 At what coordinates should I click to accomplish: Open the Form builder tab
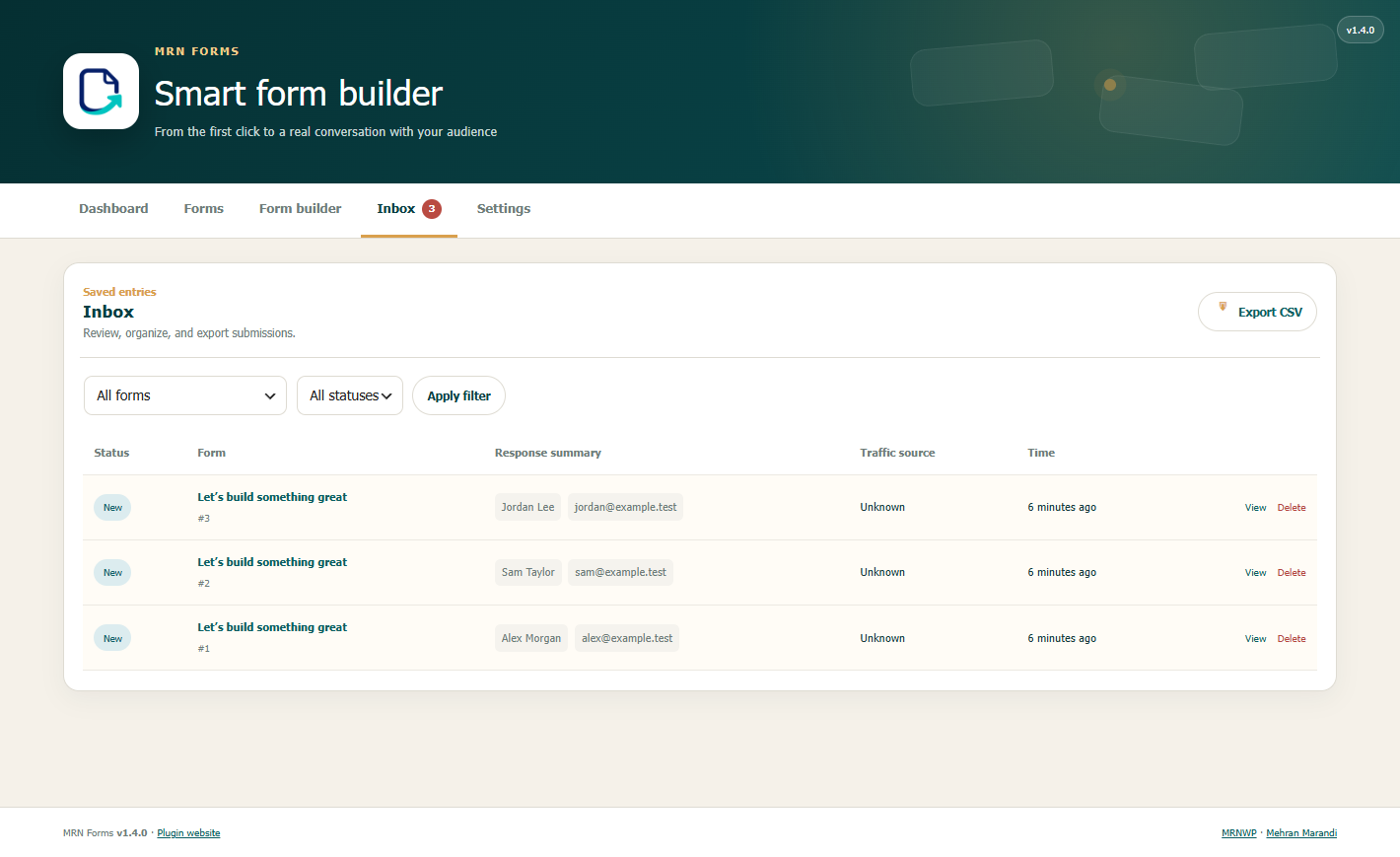point(301,209)
